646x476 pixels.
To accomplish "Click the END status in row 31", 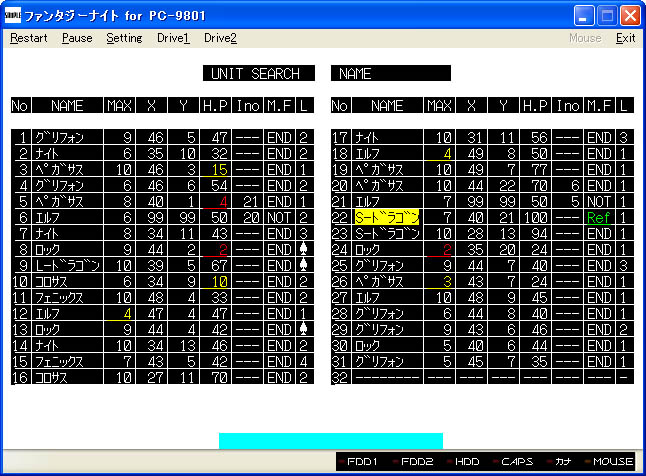I will (599, 361).
